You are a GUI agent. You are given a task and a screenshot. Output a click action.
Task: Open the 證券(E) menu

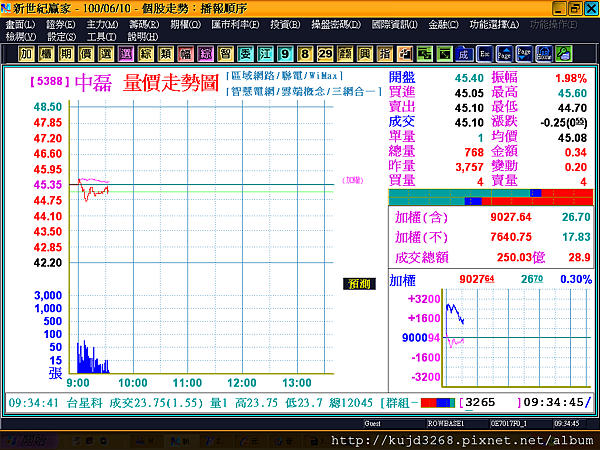point(60,24)
